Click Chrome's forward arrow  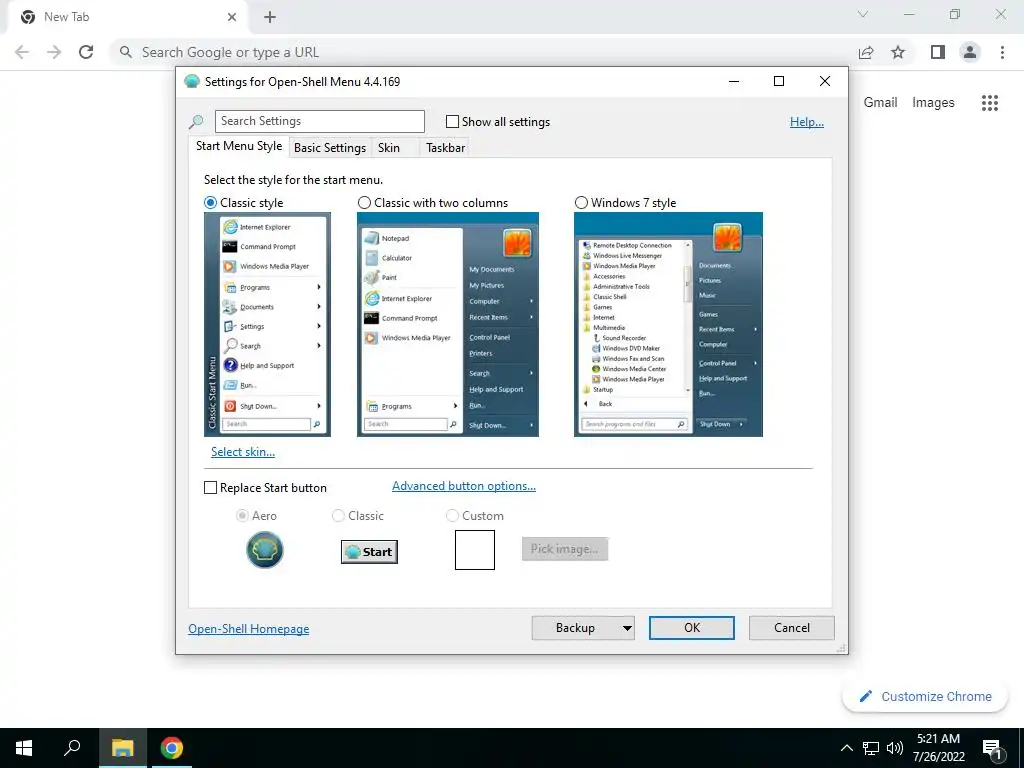click(x=54, y=52)
